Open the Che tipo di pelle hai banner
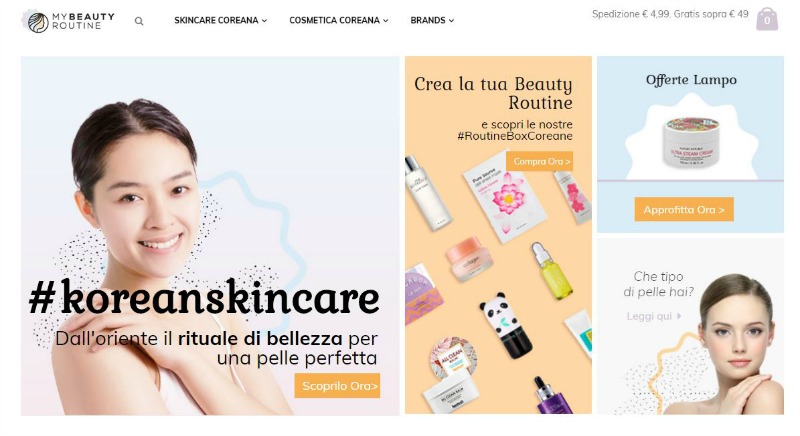Image resolution: width=800 pixels, height=436 pixels. (x=690, y=326)
